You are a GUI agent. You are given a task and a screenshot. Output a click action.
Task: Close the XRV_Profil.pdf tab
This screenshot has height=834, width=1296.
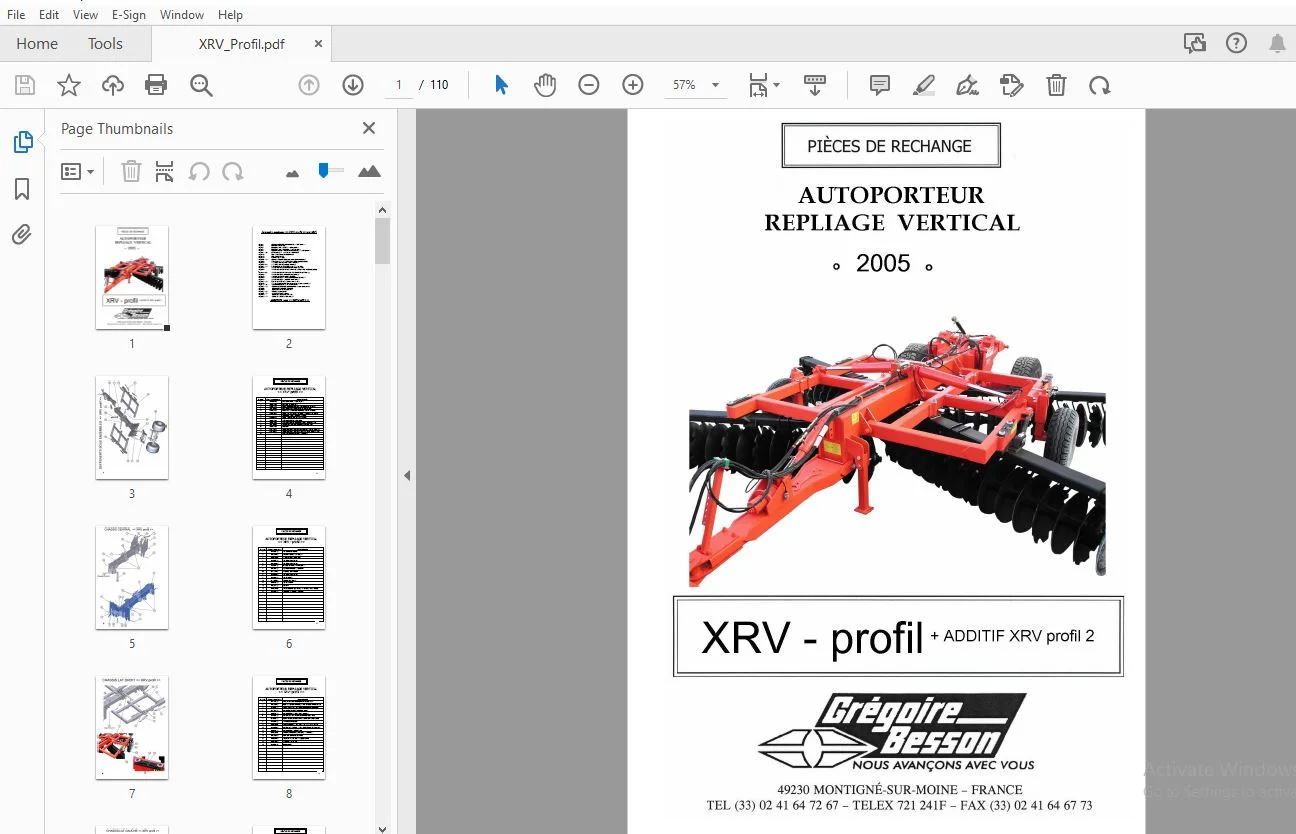(x=319, y=44)
